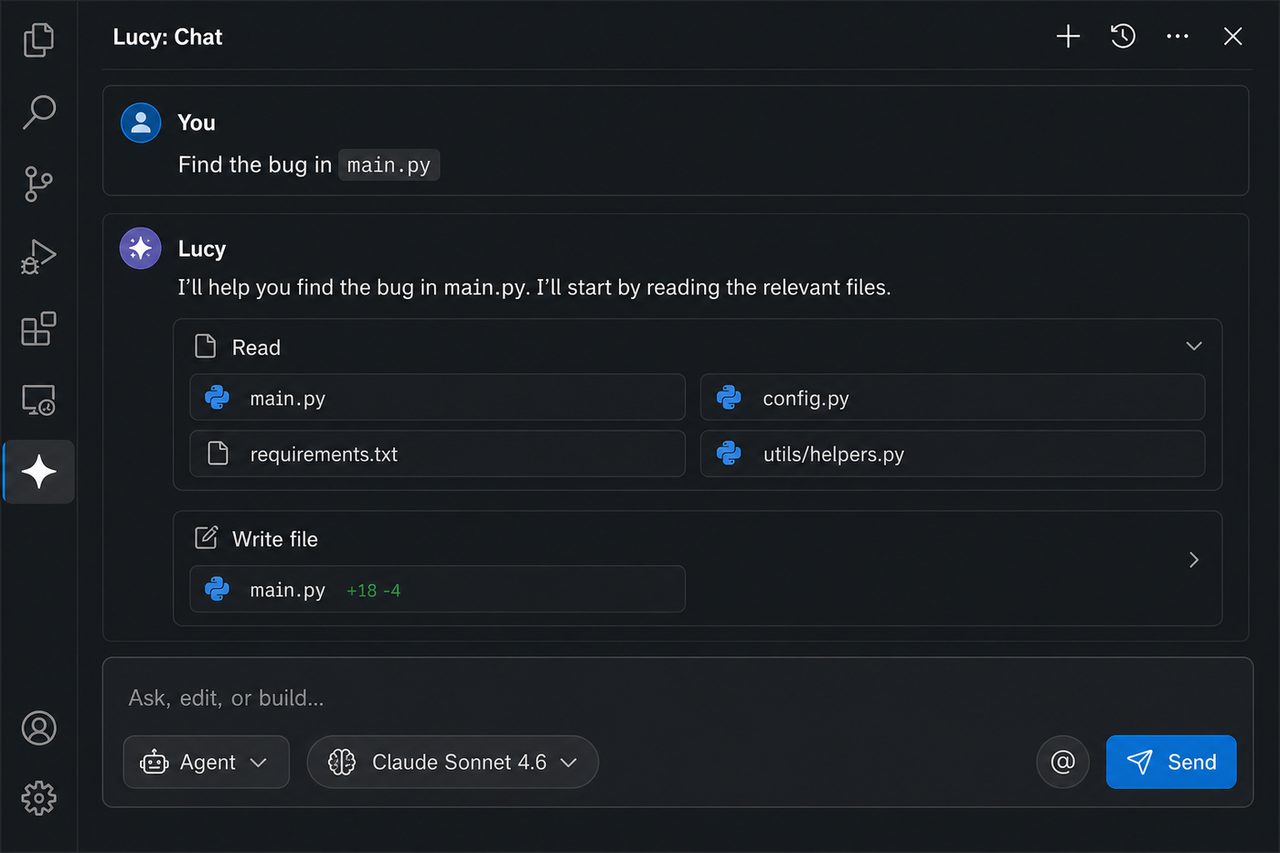1280x853 pixels.
Task: Open utils/helpers.py file chip
Action: [952, 454]
